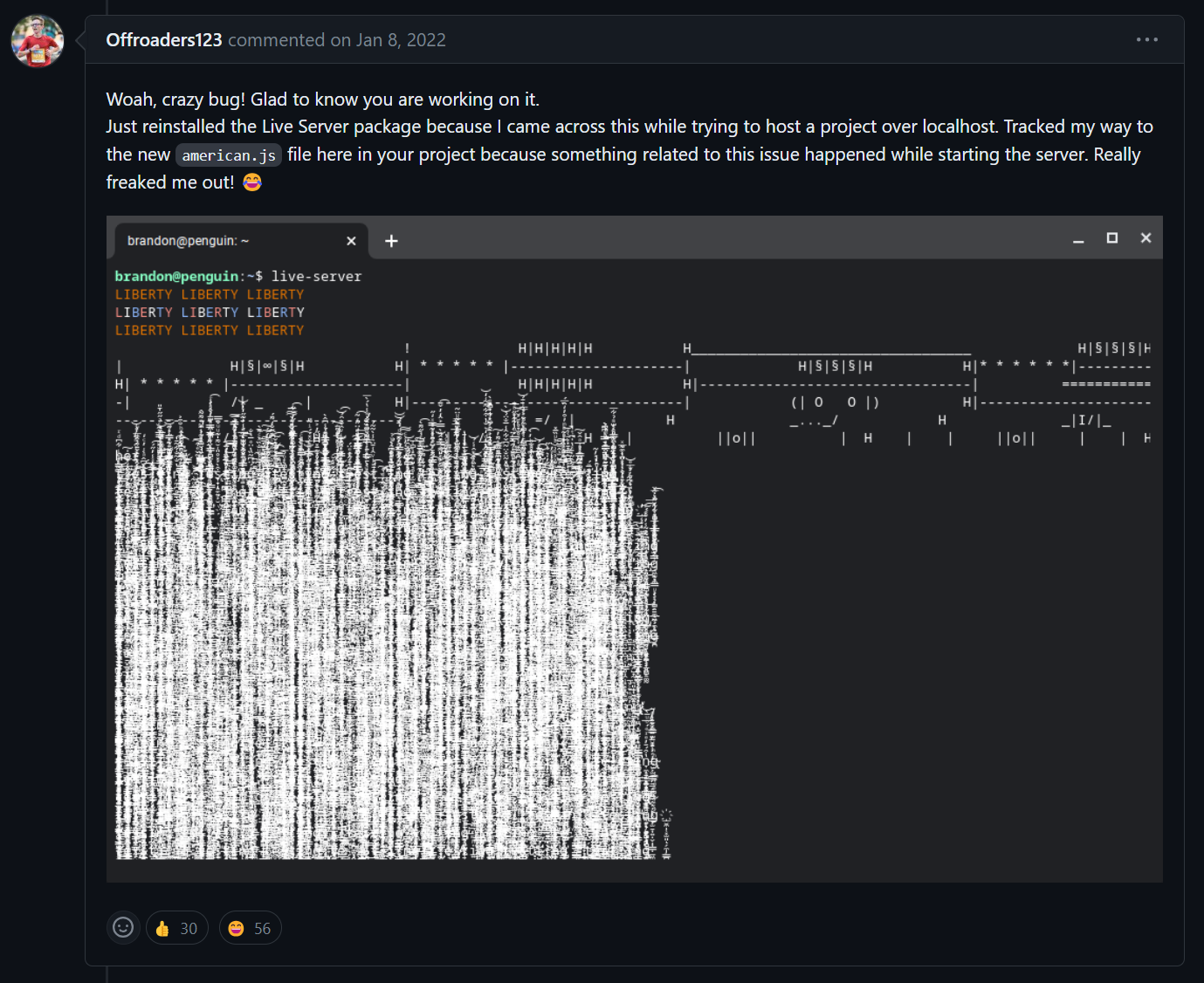Toggle a reaction via the smiley picker
This screenshot has height=983, width=1204.
[123, 927]
